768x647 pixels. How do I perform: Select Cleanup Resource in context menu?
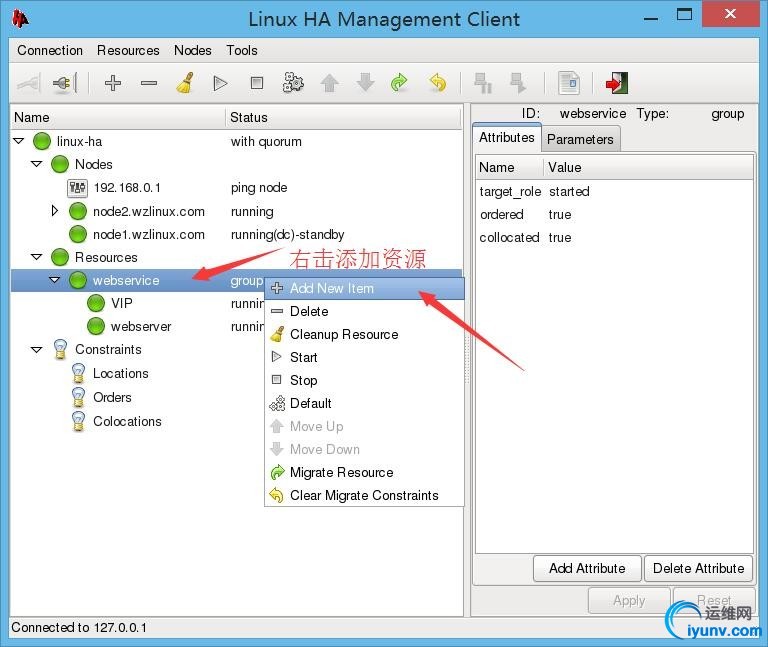364,335
